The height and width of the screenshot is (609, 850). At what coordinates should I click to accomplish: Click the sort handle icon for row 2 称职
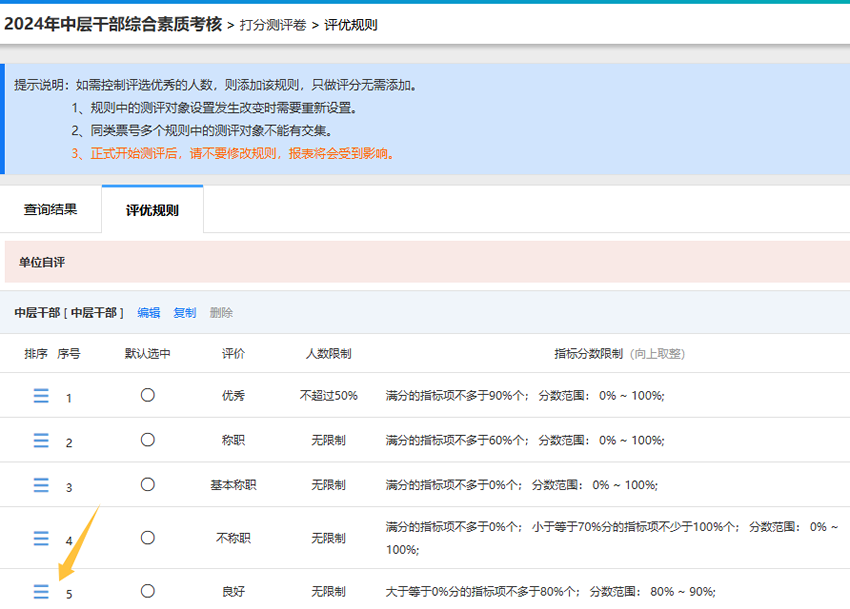click(x=41, y=440)
